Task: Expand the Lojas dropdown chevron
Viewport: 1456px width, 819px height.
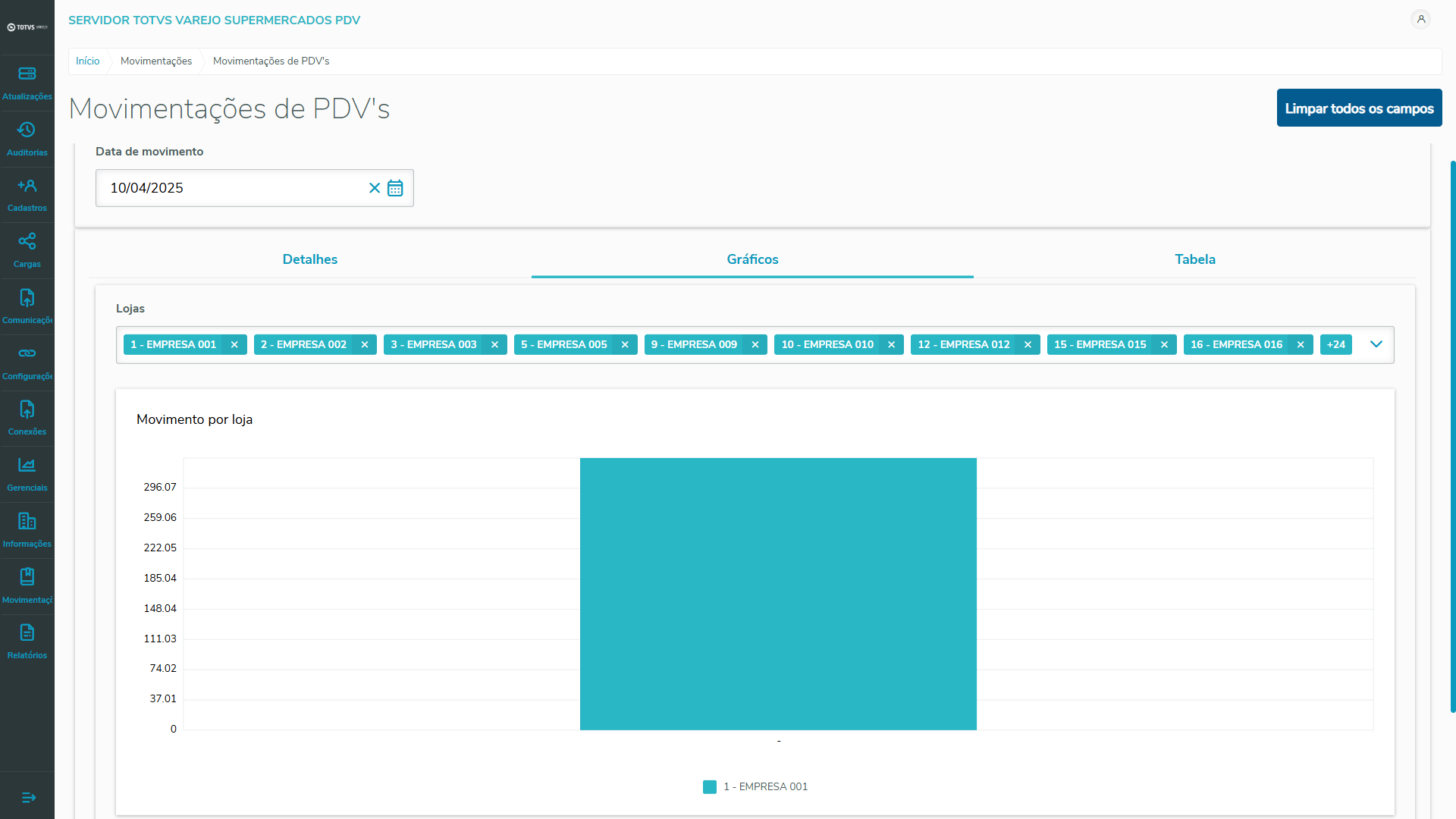Action: (x=1376, y=345)
